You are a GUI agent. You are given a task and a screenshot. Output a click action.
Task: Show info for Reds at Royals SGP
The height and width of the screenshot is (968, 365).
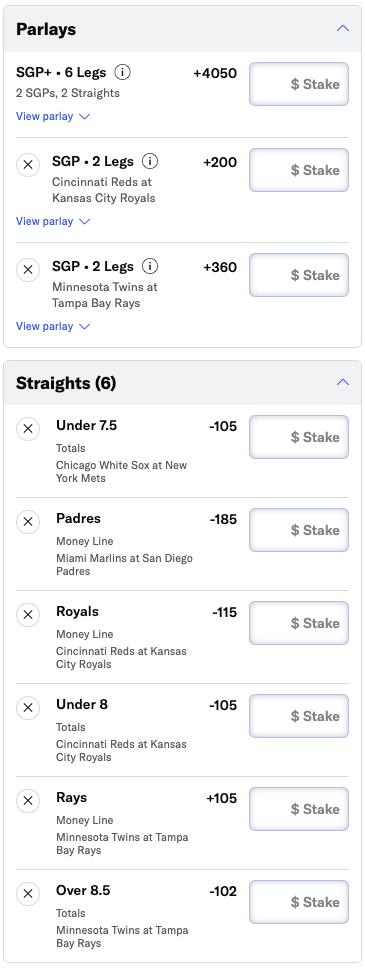150,162
